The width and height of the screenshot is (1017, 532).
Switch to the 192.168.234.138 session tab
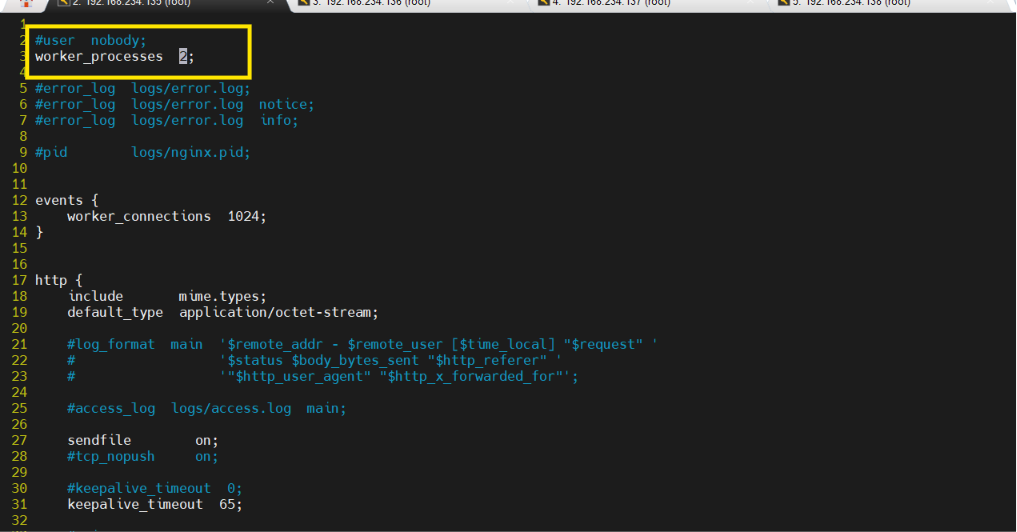881,4
